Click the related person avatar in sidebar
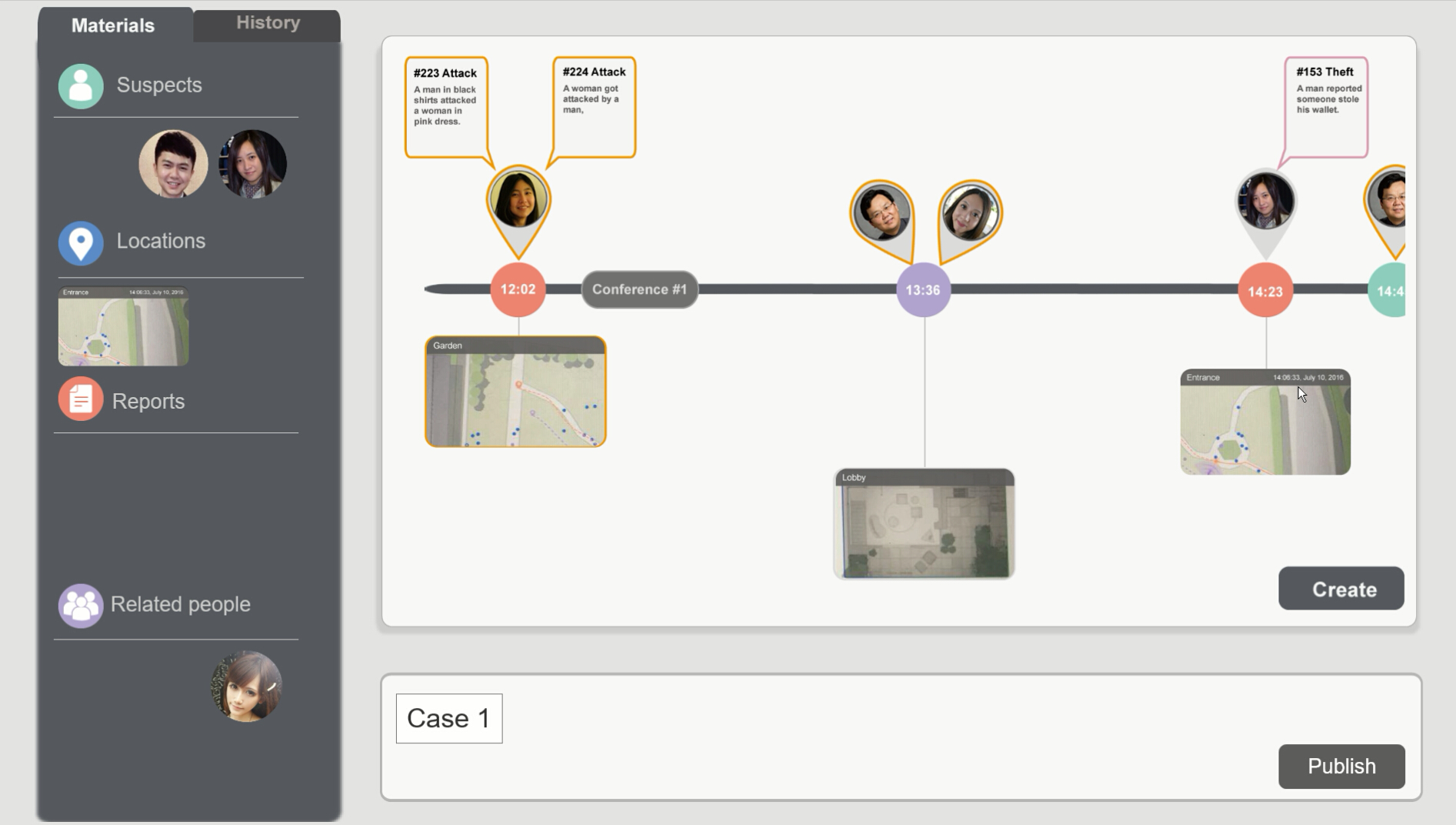Screen dimensions: 1456x825 pos(246,686)
